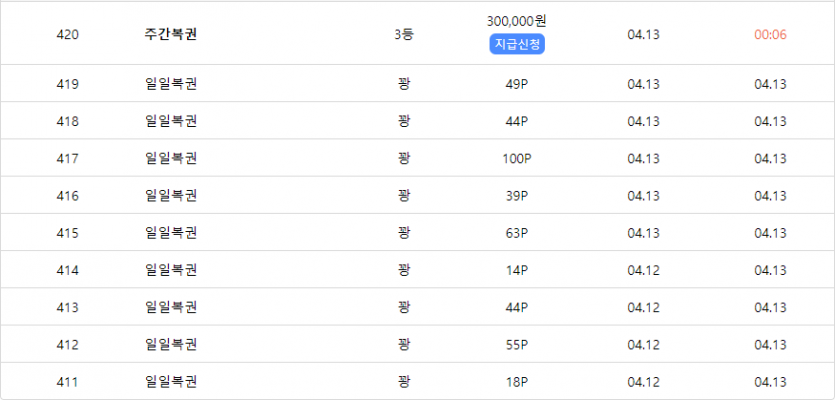Screen dimensions: 835x400
Task: Select the 일일복권 entry in row 419
Action: point(170,84)
